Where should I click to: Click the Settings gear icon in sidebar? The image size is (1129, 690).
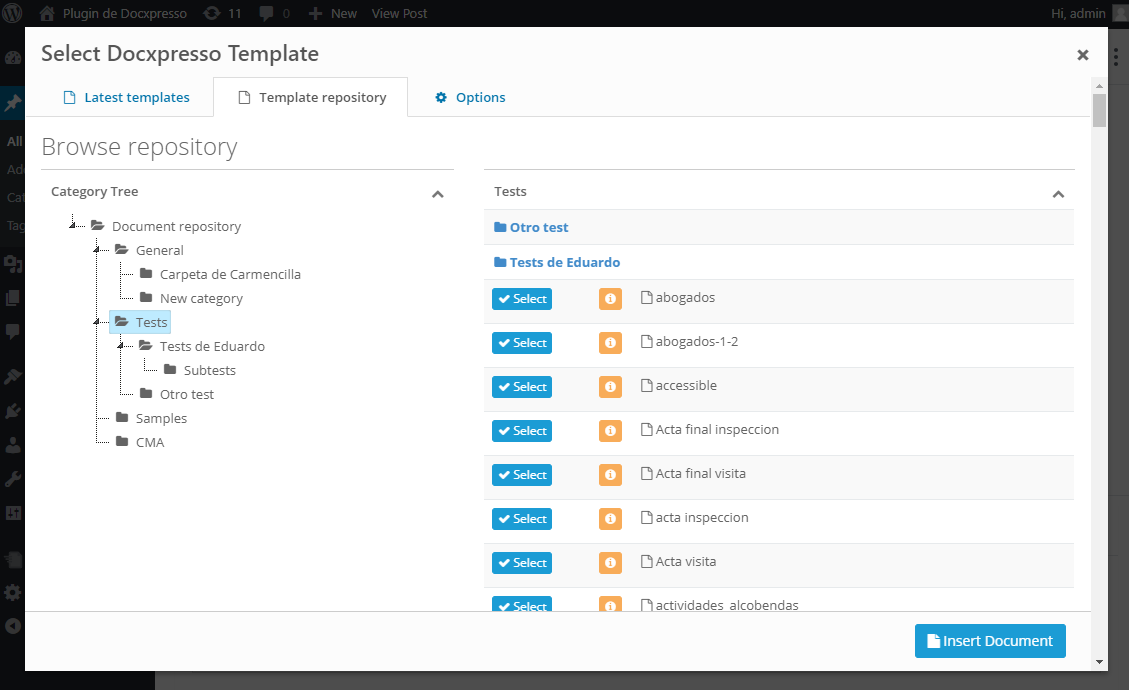point(13,593)
